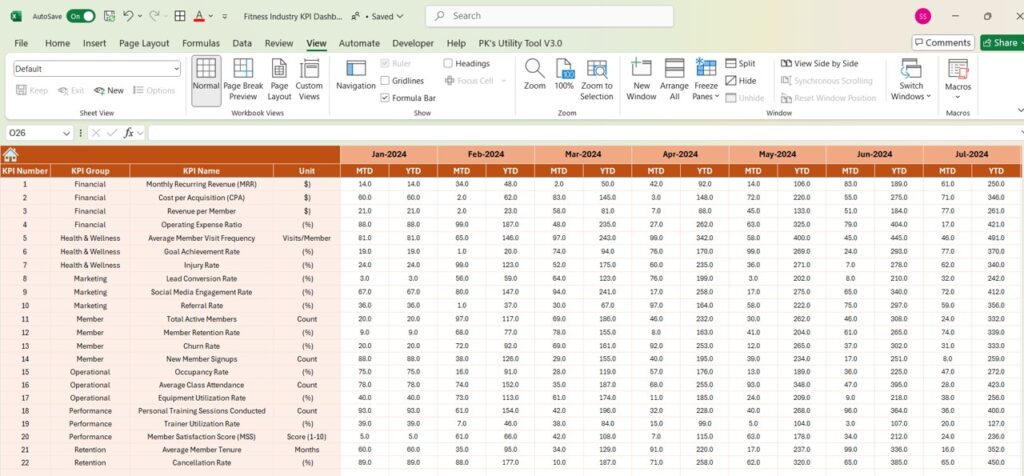Switch to the Formulas tab
Image resolution: width=1024 pixels, height=476 pixels.
[201, 43]
